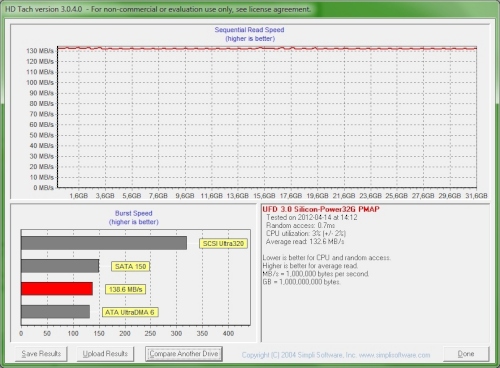
Task: Click the 31,6GB axis label
Action: [476, 196]
